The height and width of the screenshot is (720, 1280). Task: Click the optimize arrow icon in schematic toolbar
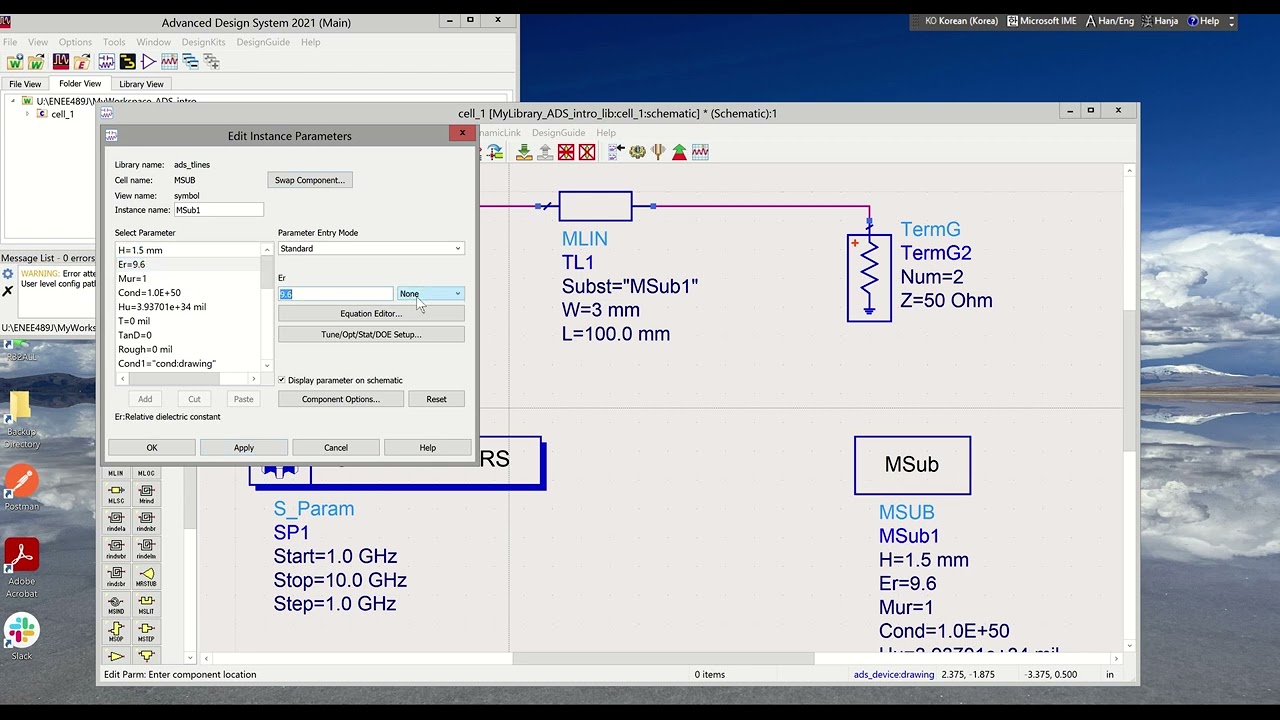coord(679,152)
